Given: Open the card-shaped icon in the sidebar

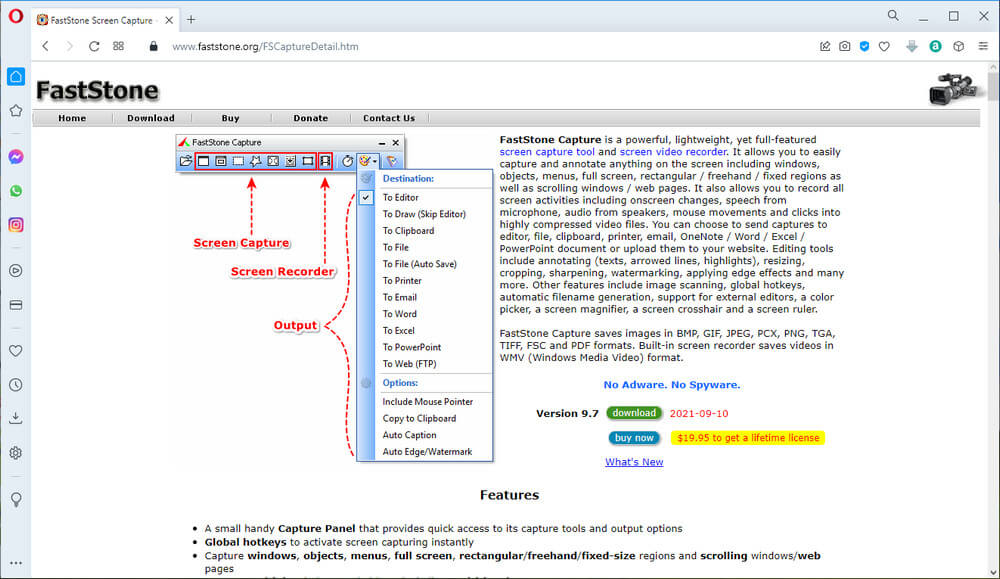Looking at the screenshot, I should [x=16, y=305].
